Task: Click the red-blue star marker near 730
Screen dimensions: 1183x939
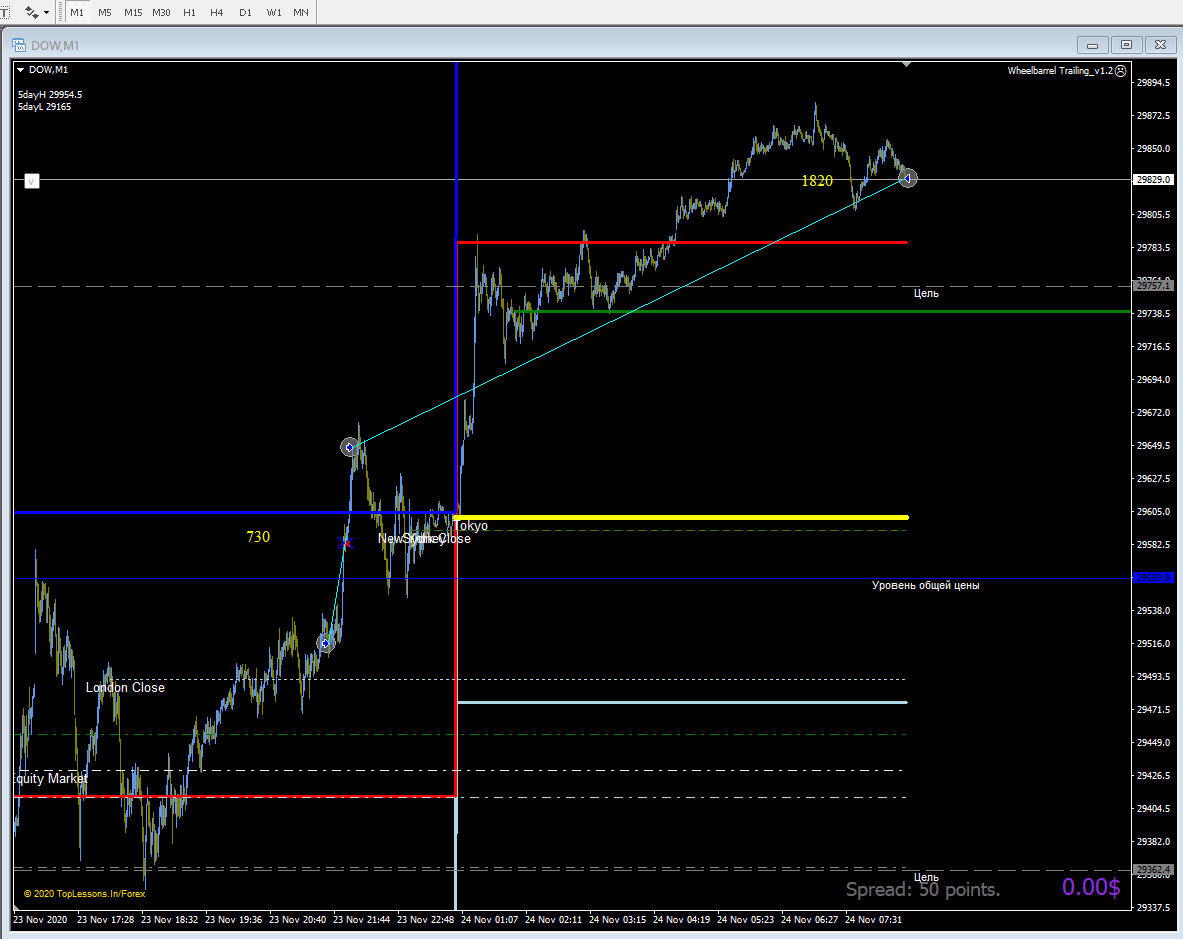Action: click(345, 542)
